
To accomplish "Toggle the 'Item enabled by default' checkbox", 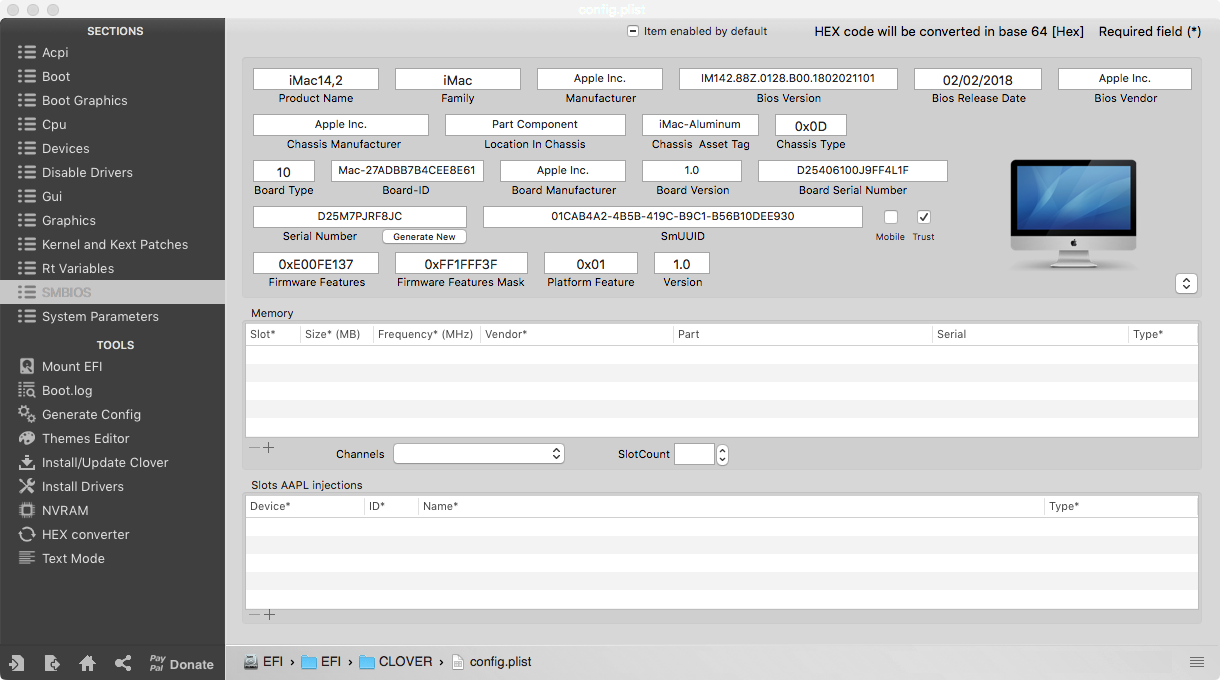I will 633,31.
